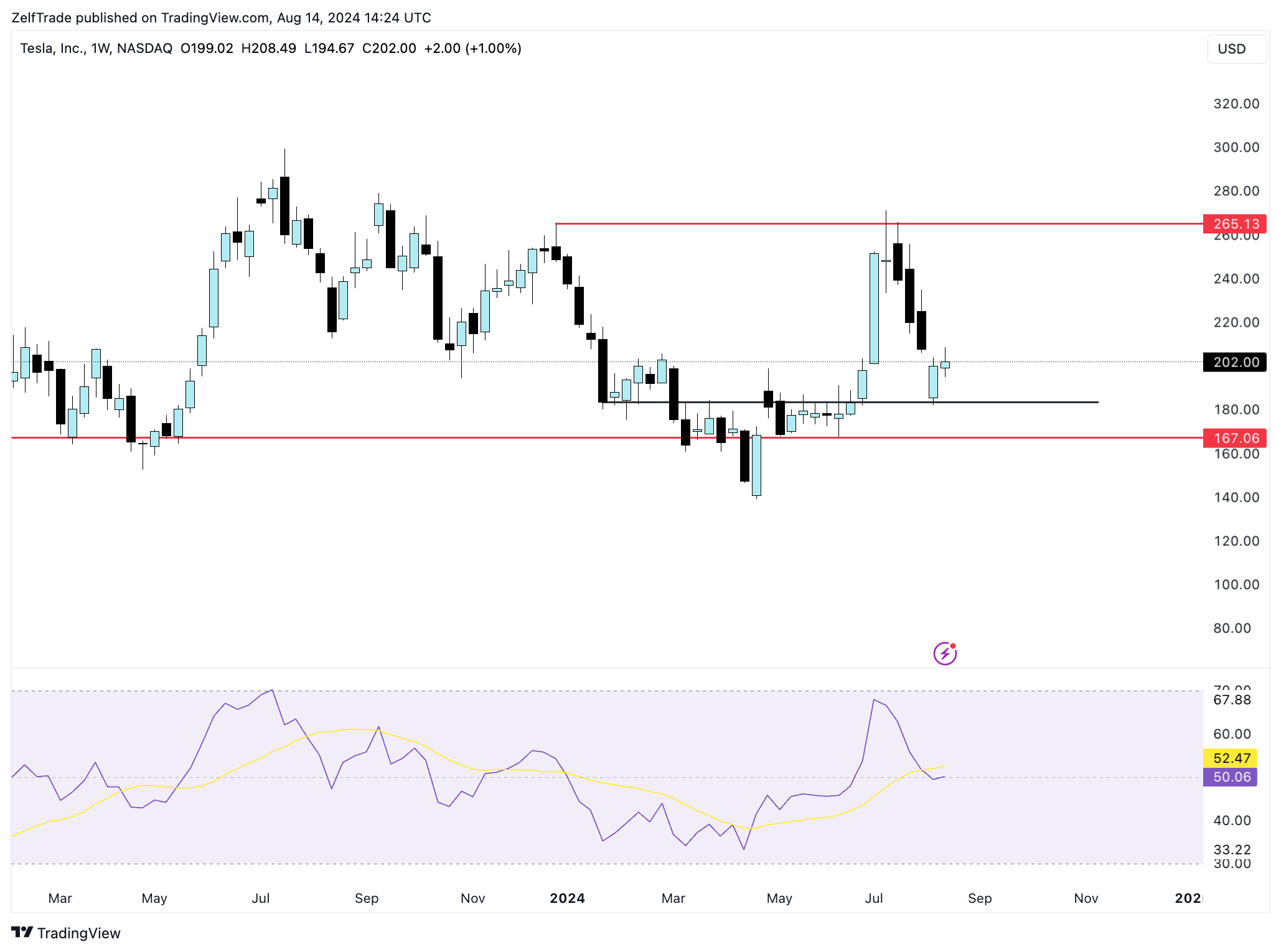Click the 100.00 price scale label
1281x952 pixels.
[1236, 584]
